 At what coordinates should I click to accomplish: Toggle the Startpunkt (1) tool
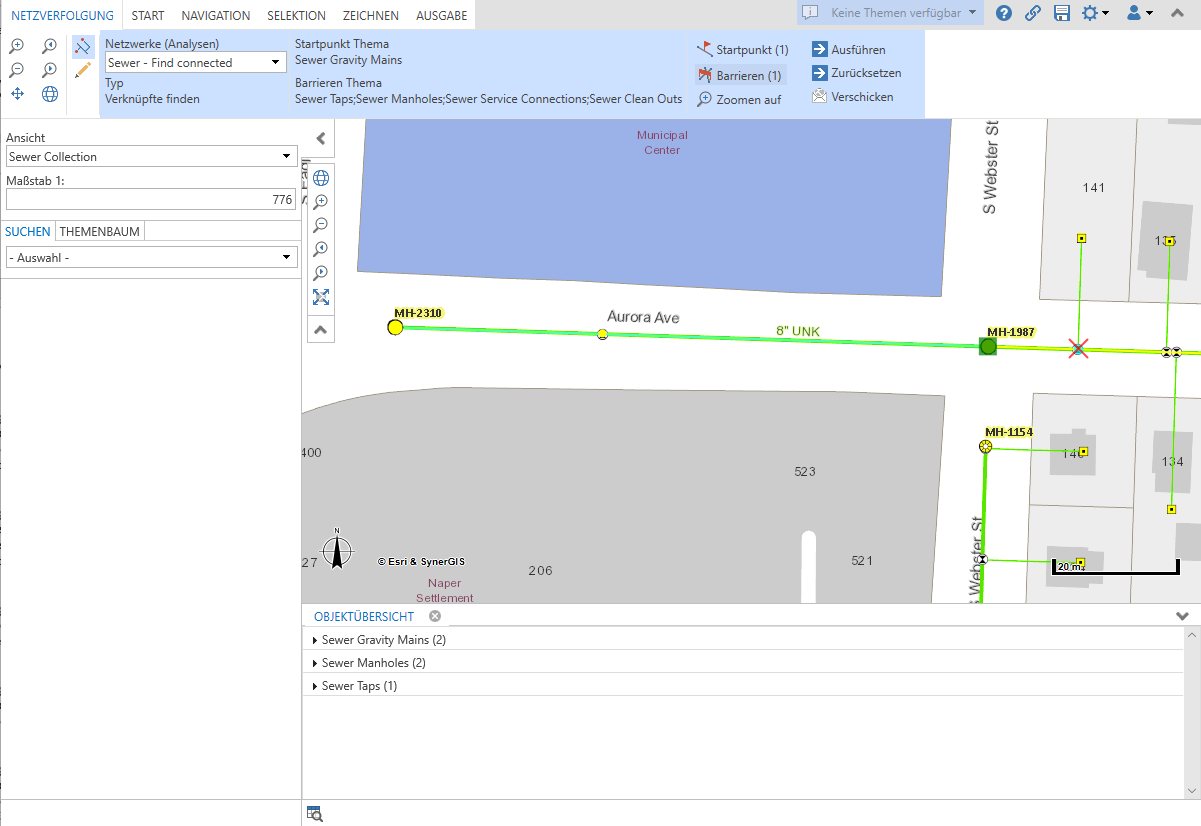(742, 50)
